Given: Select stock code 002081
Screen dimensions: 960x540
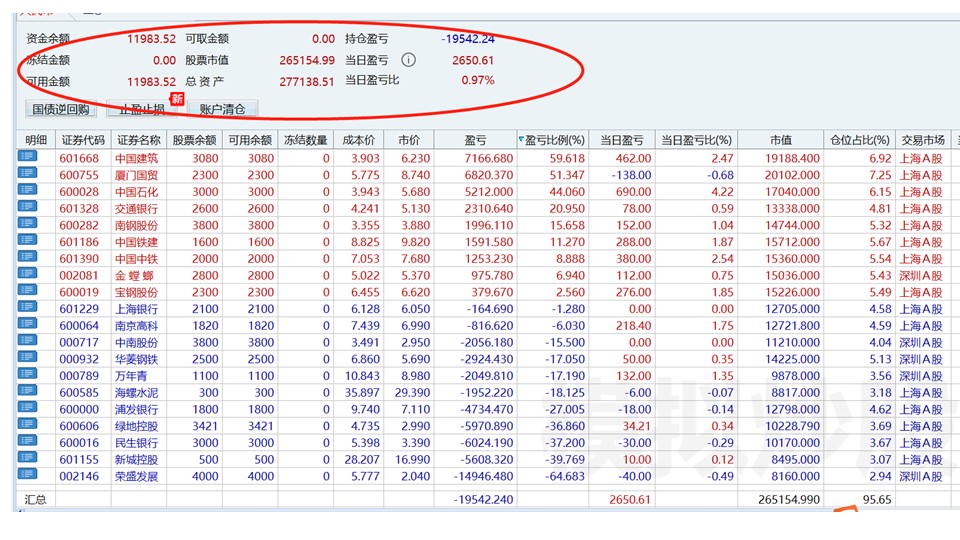Looking at the screenshot, I should click(x=79, y=276).
